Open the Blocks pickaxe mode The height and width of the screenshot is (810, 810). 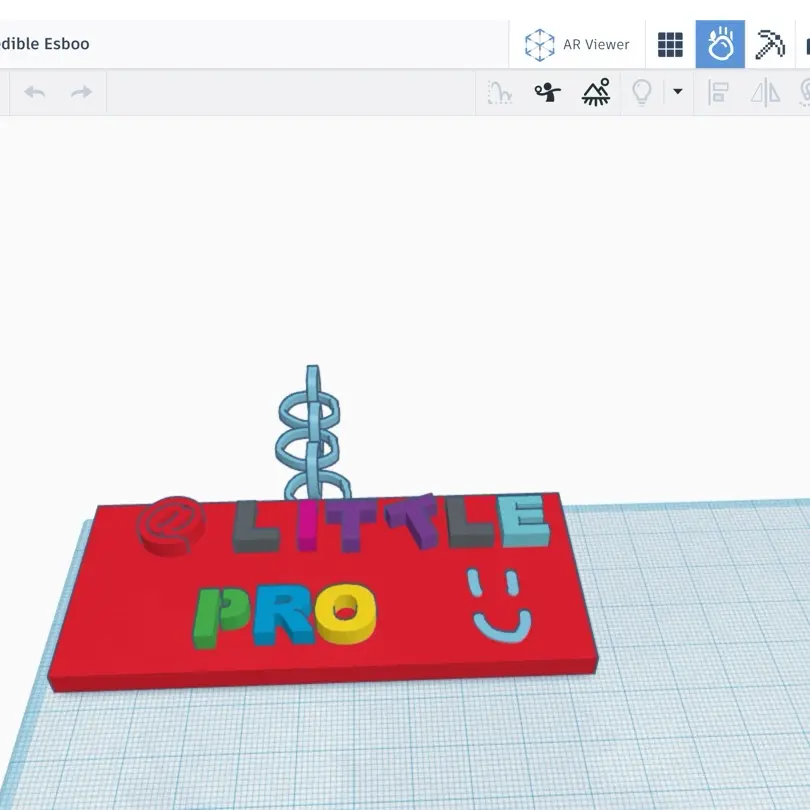tap(770, 44)
